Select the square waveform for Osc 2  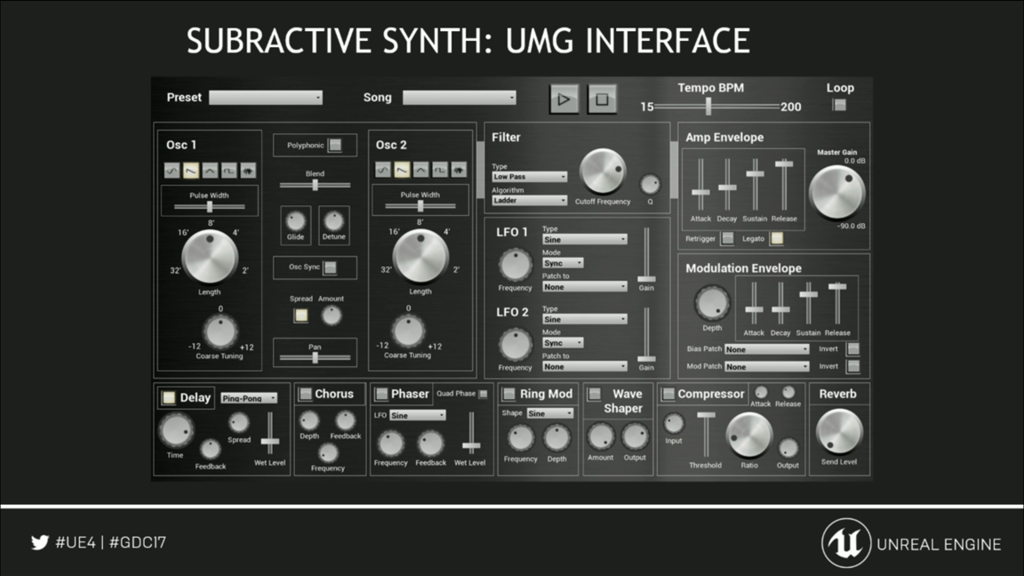coord(440,170)
